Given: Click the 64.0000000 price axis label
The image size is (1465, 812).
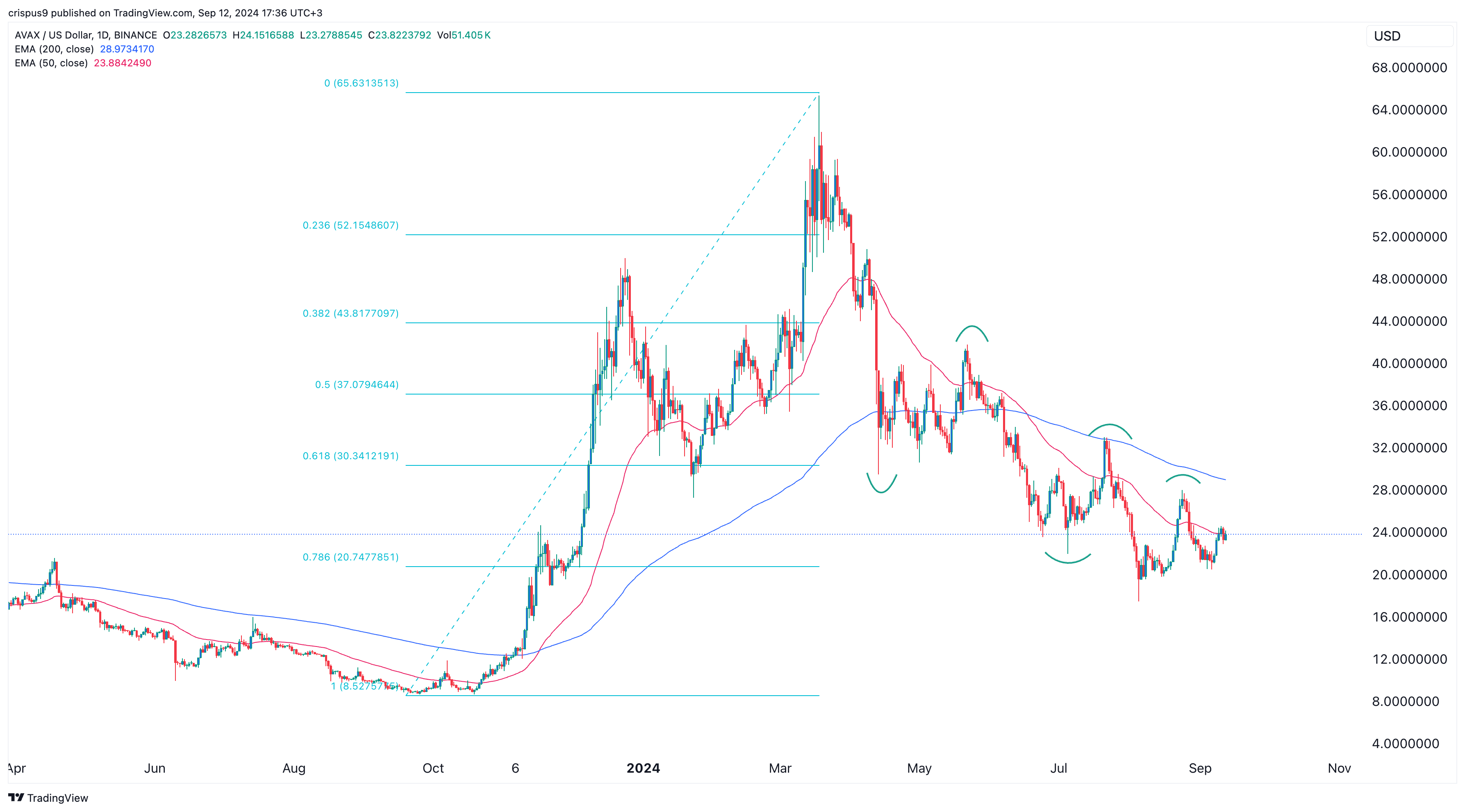Looking at the screenshot, I should (1409, 110).
